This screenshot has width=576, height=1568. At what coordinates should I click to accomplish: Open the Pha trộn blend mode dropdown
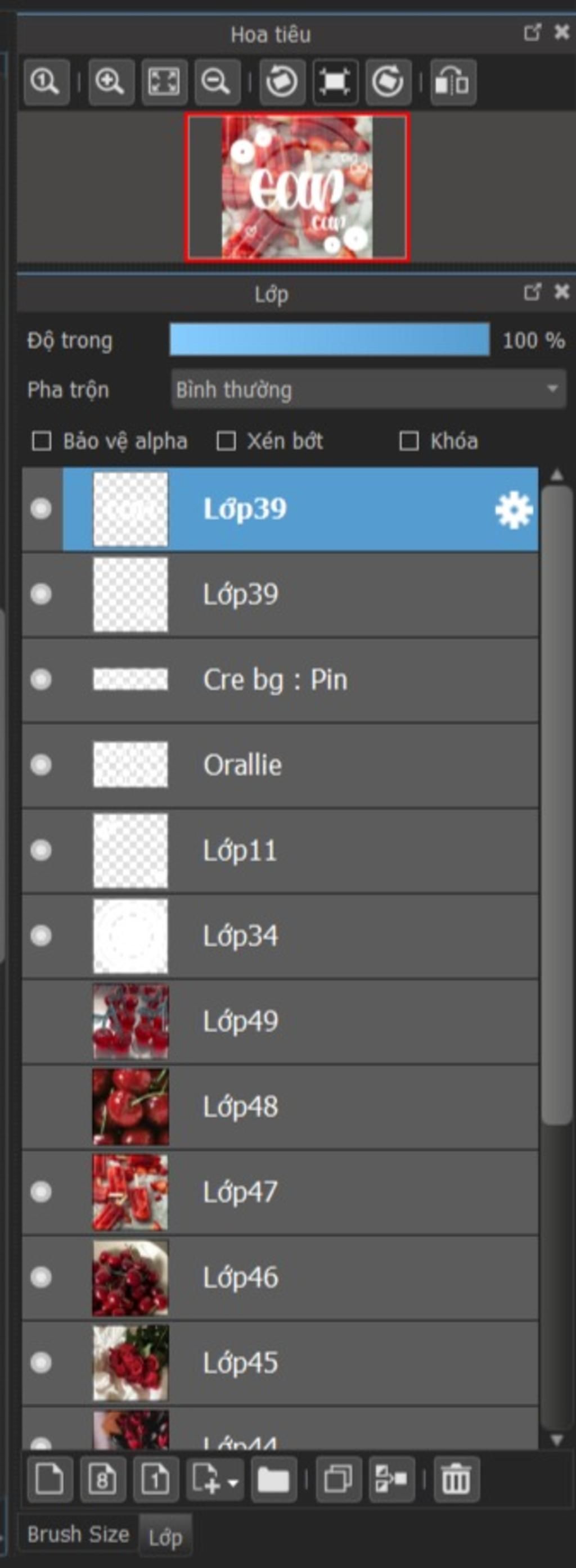(368, 389)
